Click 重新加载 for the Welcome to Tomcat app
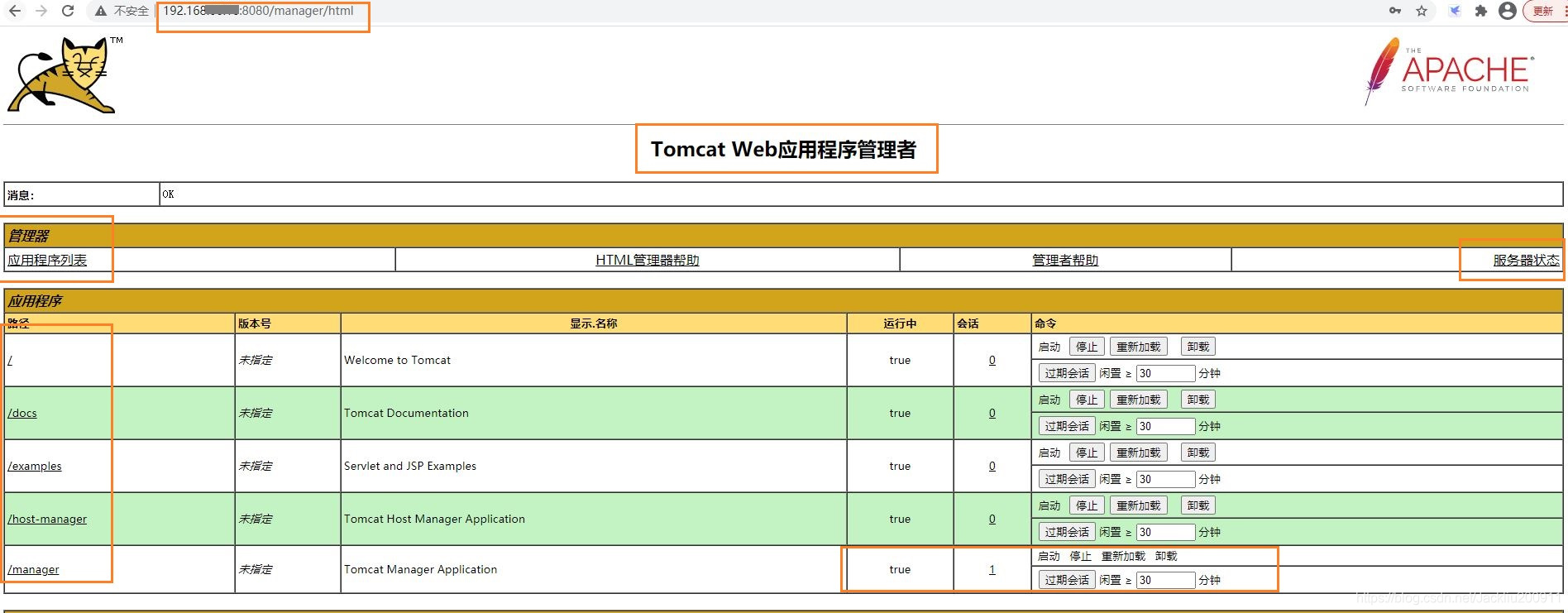The height and width of the screenshot is (613, 1568). pos(1139,347)
